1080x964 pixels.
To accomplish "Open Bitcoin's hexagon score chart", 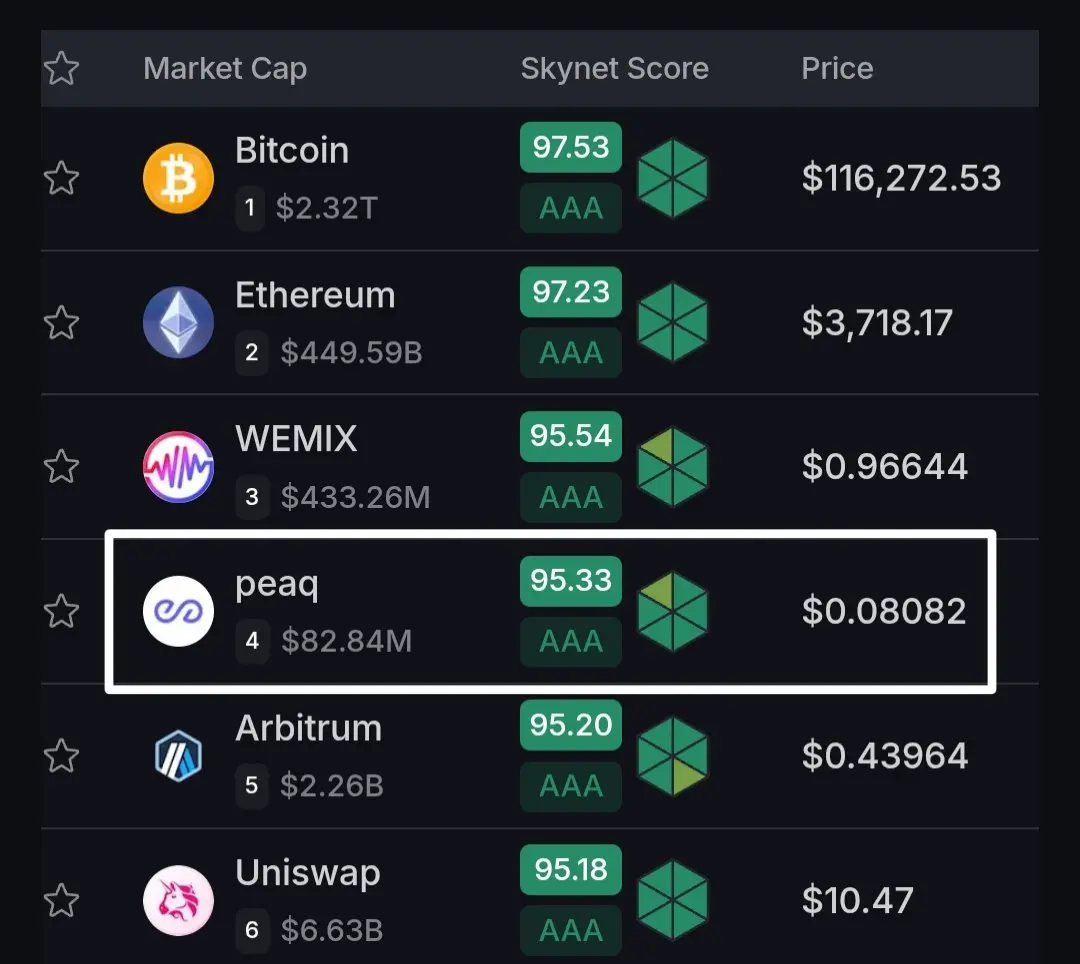I will [x=672, y=178].
